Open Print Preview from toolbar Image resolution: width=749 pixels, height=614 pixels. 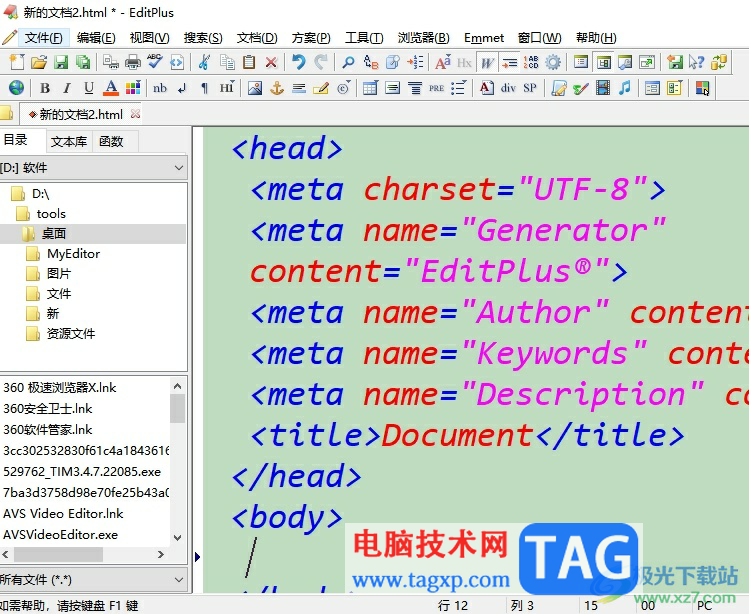tap(111, 62)
